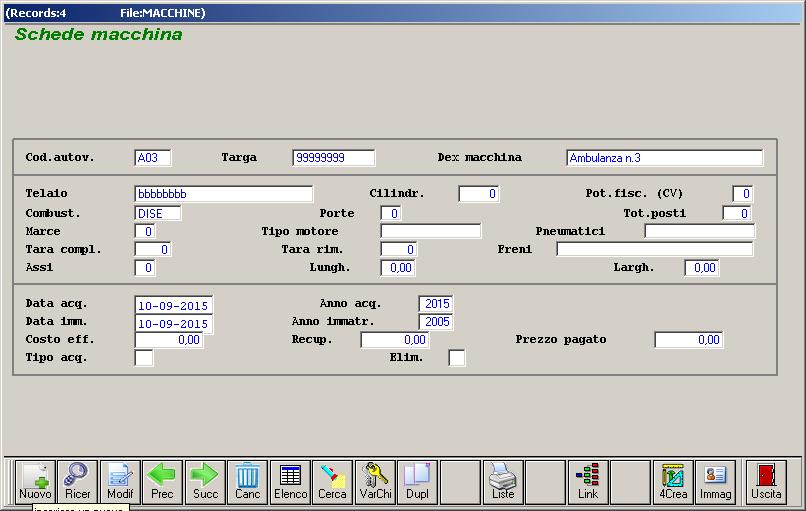Click the Marce field

point(145,231)
